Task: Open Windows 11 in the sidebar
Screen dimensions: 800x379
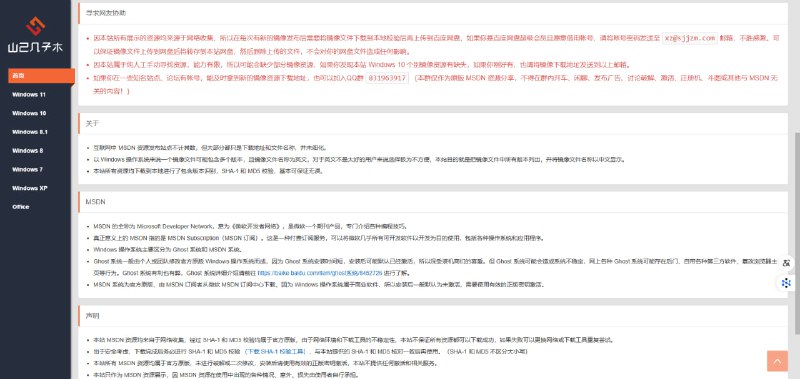Action: [29, 94]
